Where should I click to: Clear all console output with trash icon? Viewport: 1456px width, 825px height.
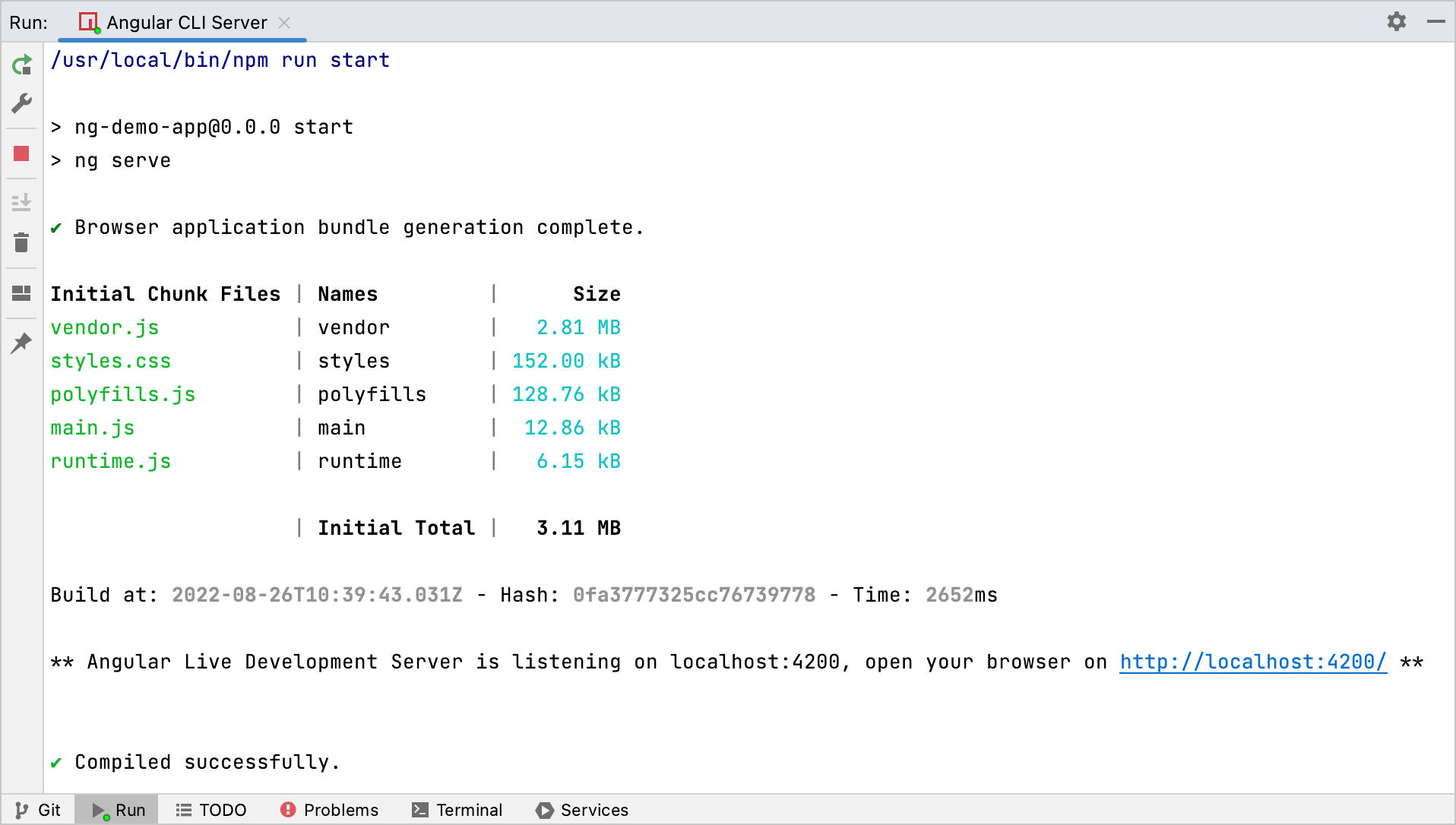coord(22,242)
